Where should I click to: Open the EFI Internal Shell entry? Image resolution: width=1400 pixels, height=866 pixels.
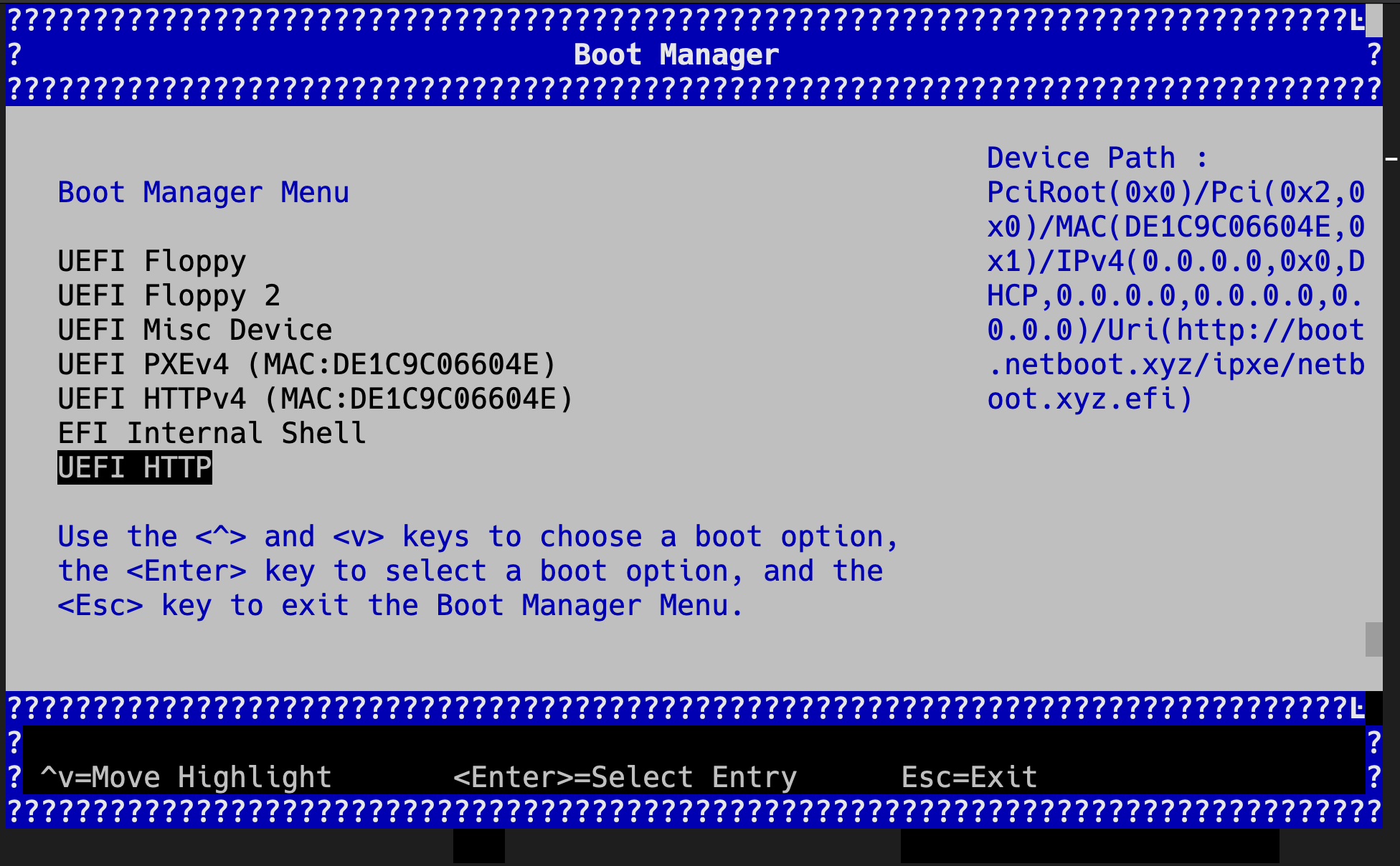click(x=212, y=433)
